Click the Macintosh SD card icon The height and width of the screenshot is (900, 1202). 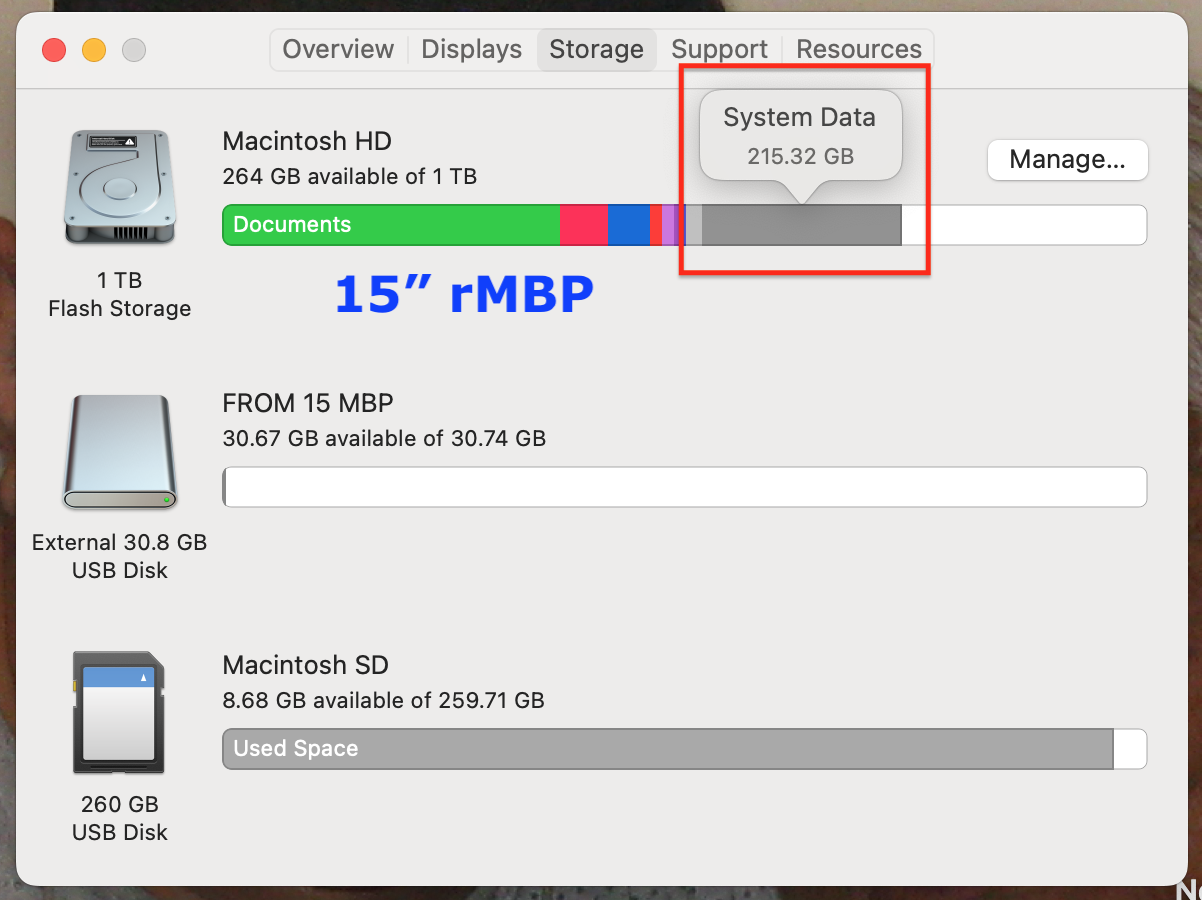[119, 713]
